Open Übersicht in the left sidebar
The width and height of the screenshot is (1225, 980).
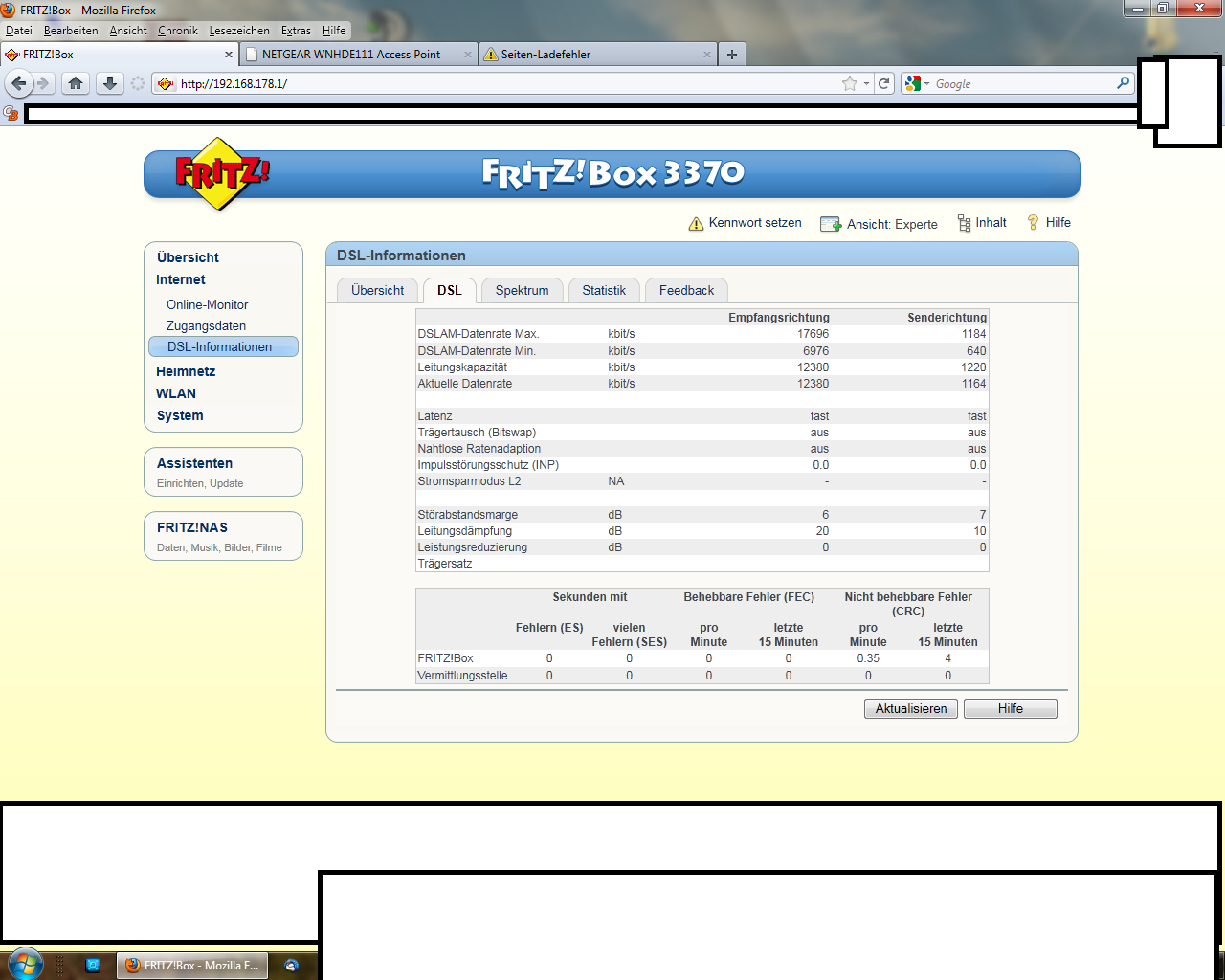pyautogui.click(x=188, y=257)
